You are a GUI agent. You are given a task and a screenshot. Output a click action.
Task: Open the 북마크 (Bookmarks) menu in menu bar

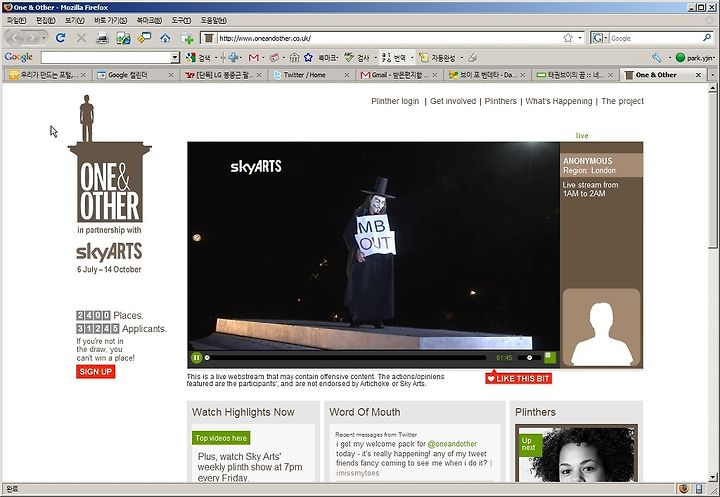149,20
